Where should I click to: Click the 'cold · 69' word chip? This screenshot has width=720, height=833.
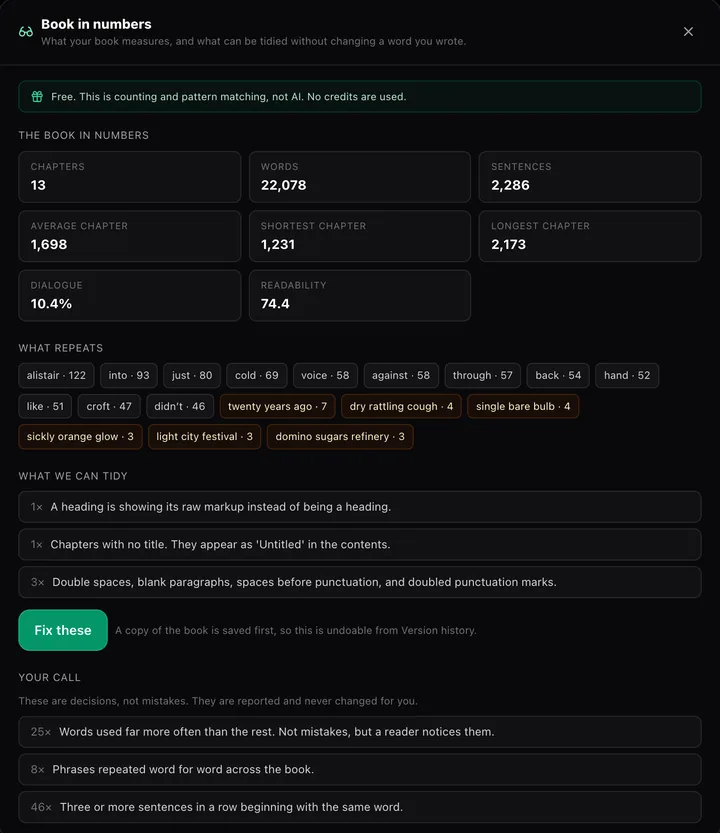pos(257,376)
